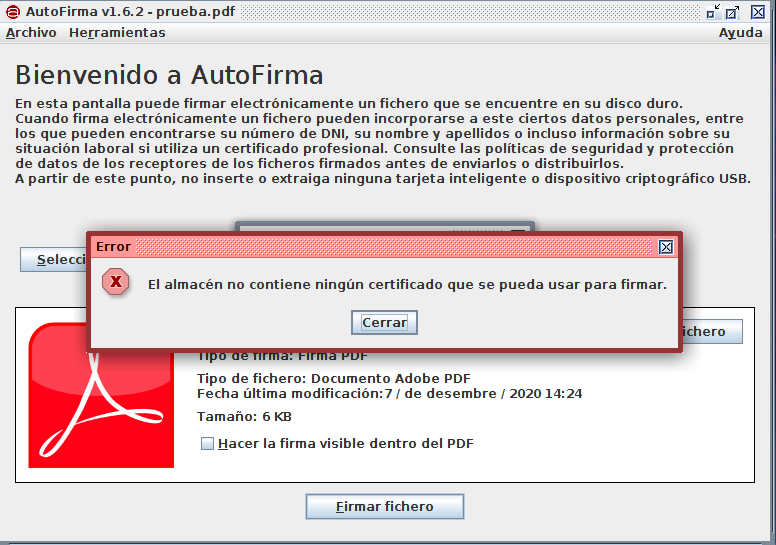
Task: Maximize the AutoFirma window
Action: 733,12
